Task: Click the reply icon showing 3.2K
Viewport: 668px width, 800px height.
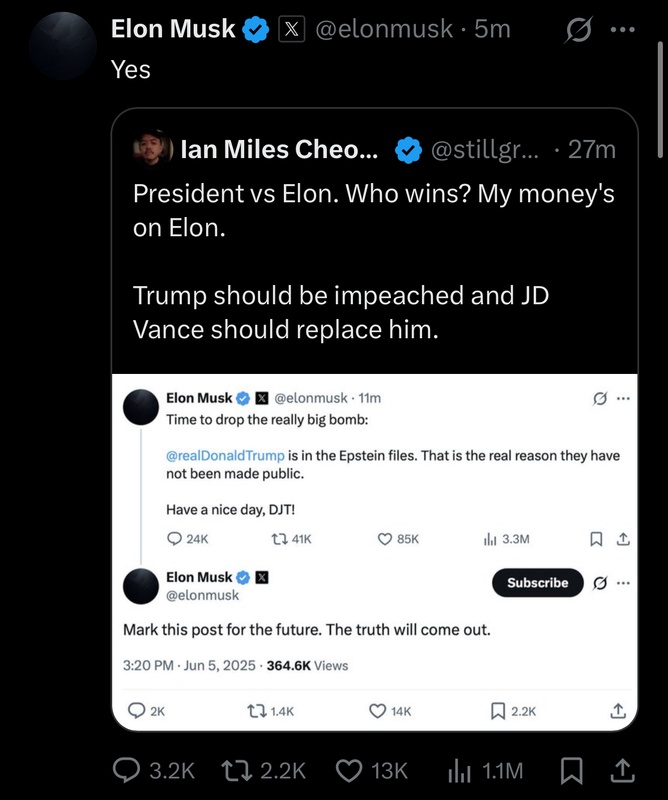Action: [x=126, y=770]
